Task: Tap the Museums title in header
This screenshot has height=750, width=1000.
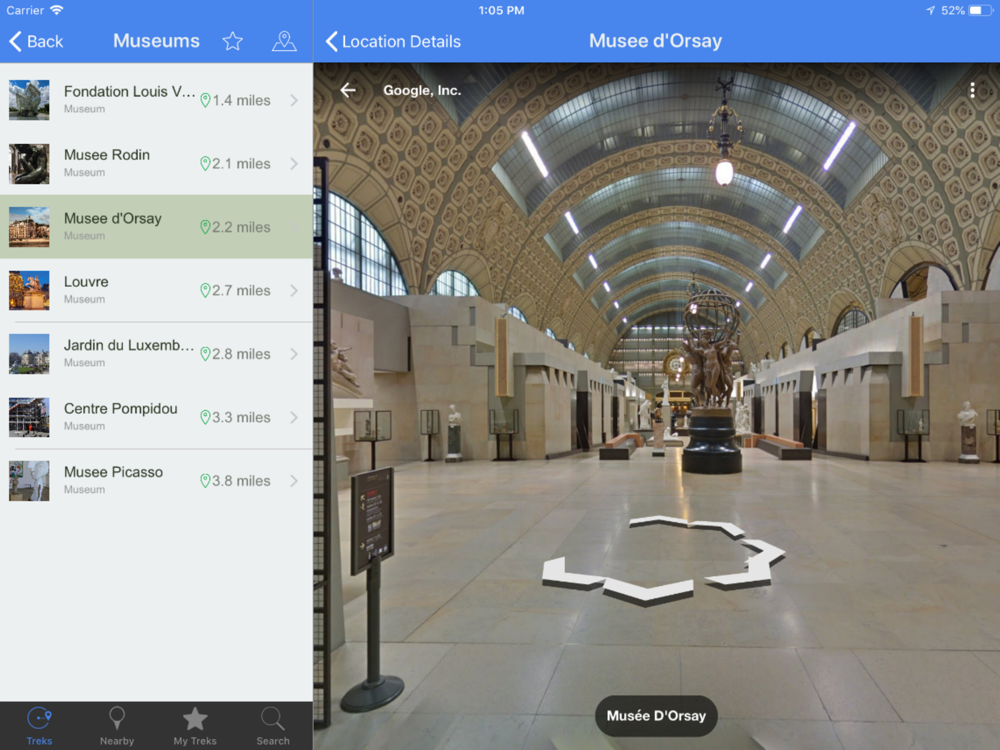Action: 156,41
